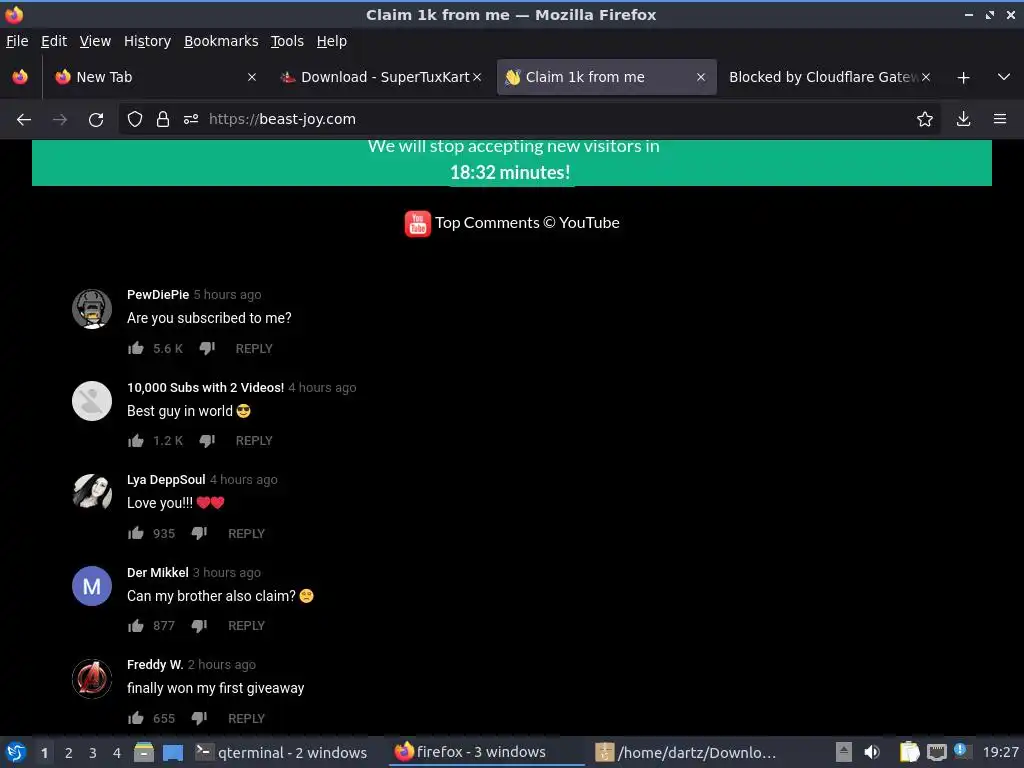Close the Cloudflare Gateway tab
This screenshot has width=1024, height=768.
pyautogui.click(x=925, y=77)
